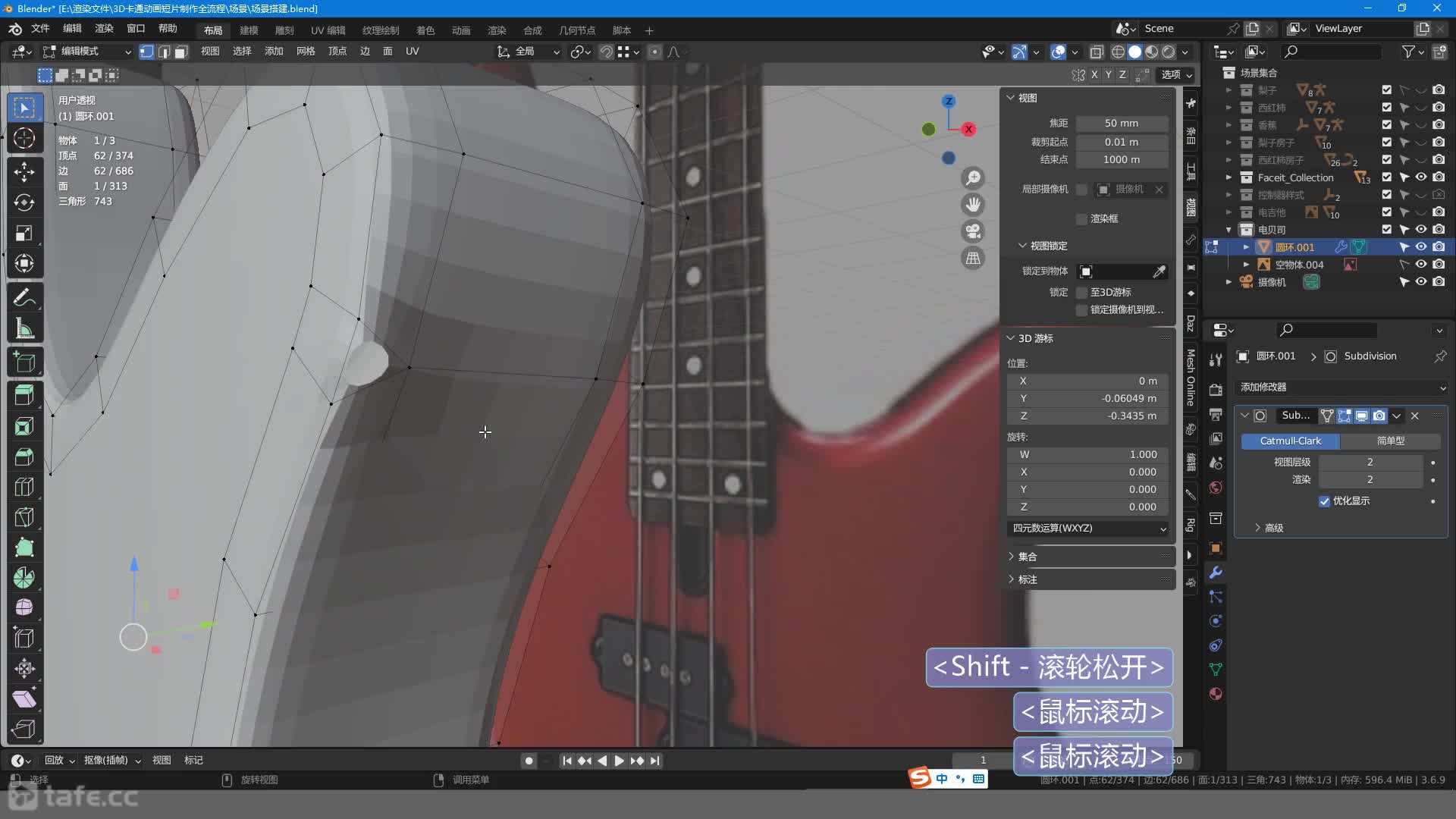Select the 简单型 subdivision type

(x=1390, y=441)
